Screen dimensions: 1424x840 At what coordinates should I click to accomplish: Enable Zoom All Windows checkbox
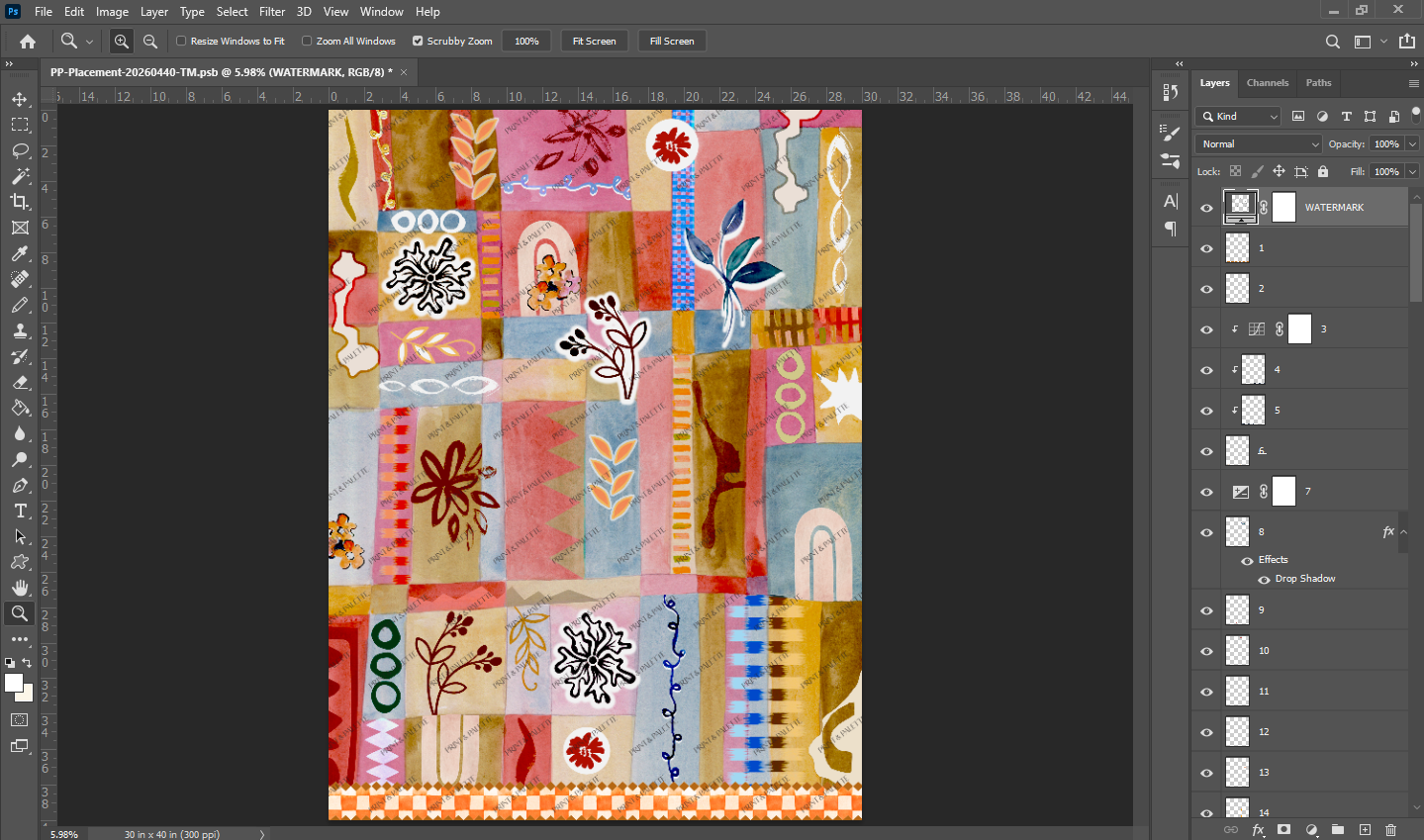(307, 42)
